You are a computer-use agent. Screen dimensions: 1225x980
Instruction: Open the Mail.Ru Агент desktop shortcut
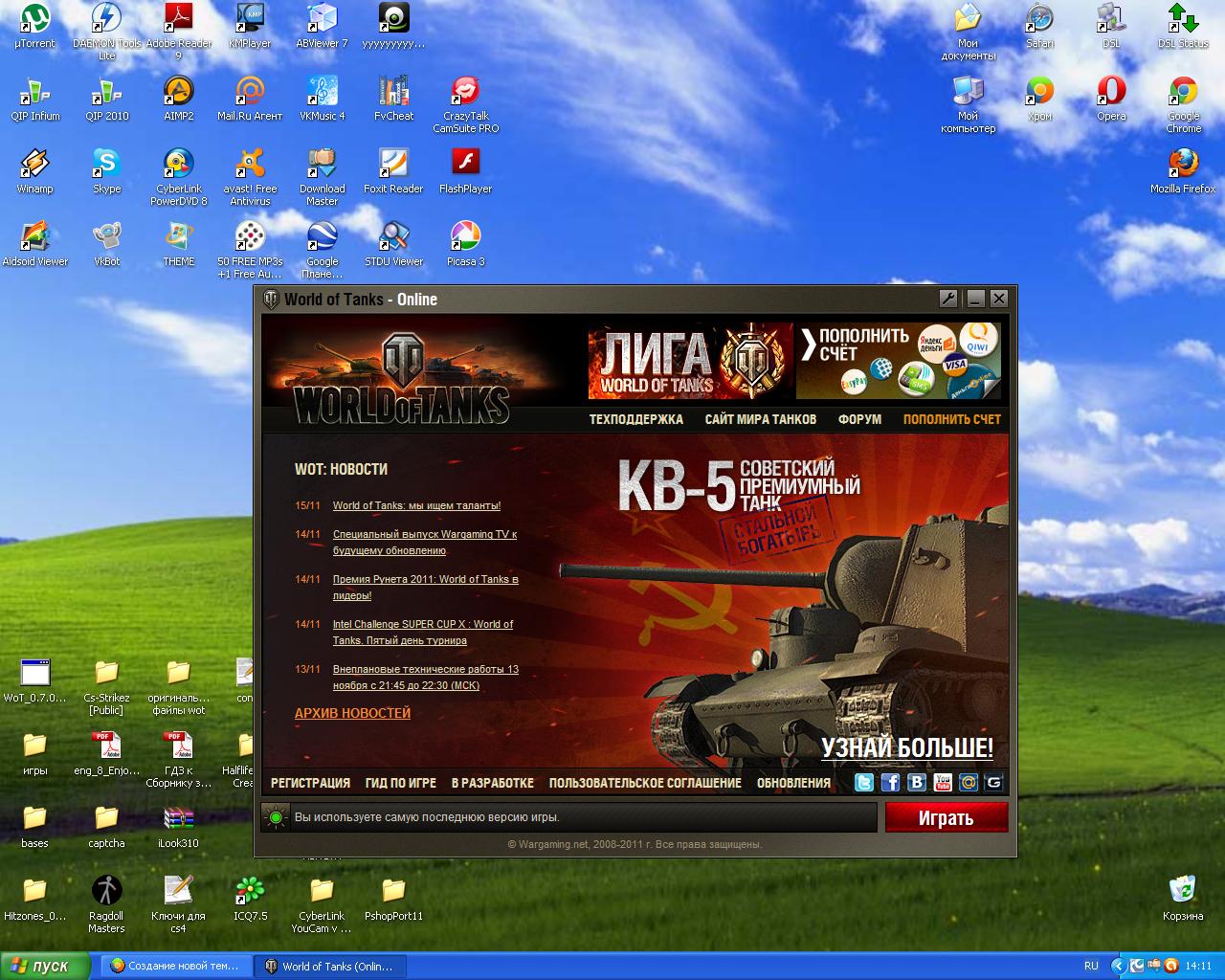tap(250, 99)
